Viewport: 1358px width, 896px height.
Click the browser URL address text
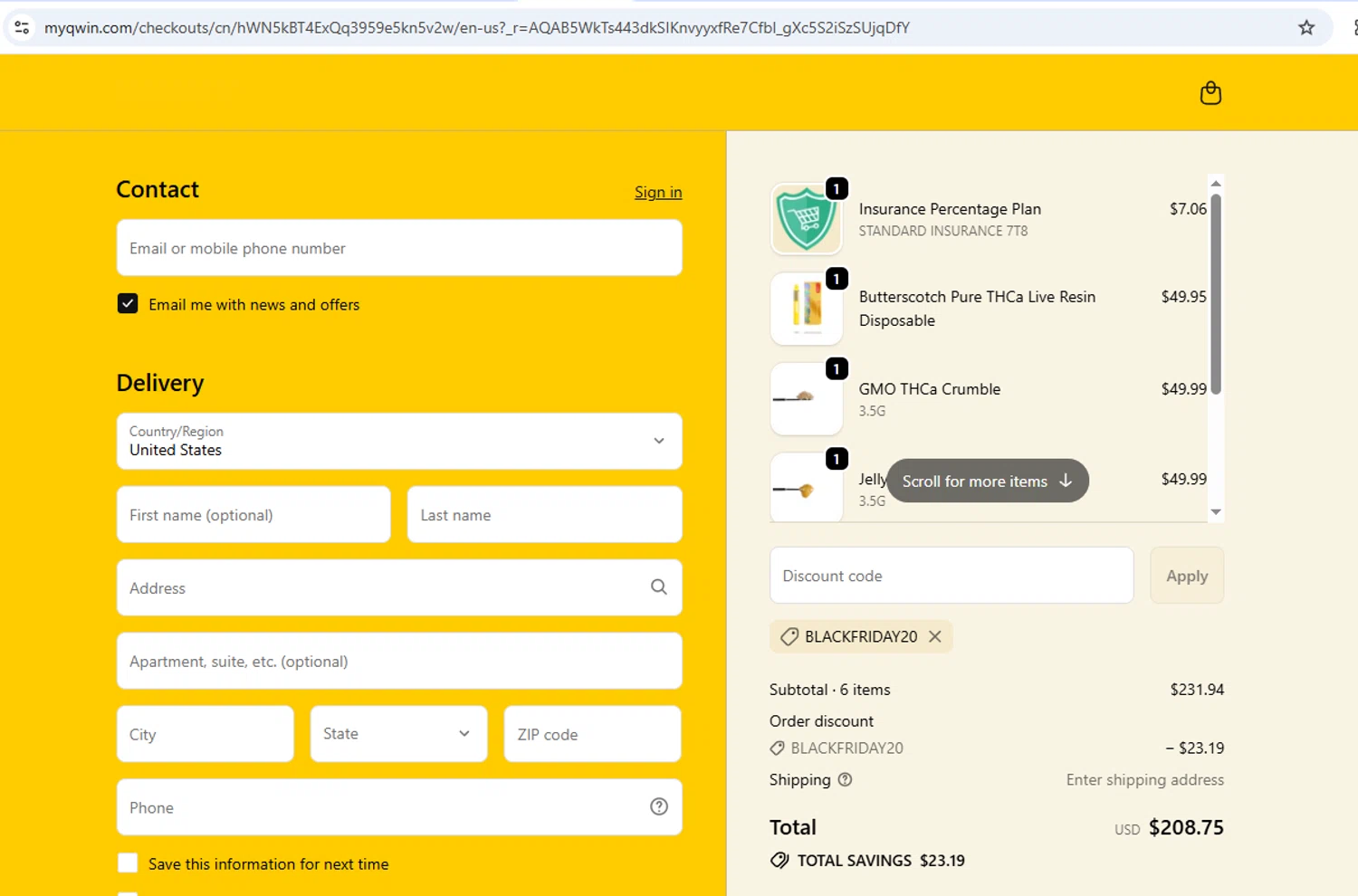click(x=477, y=27)
